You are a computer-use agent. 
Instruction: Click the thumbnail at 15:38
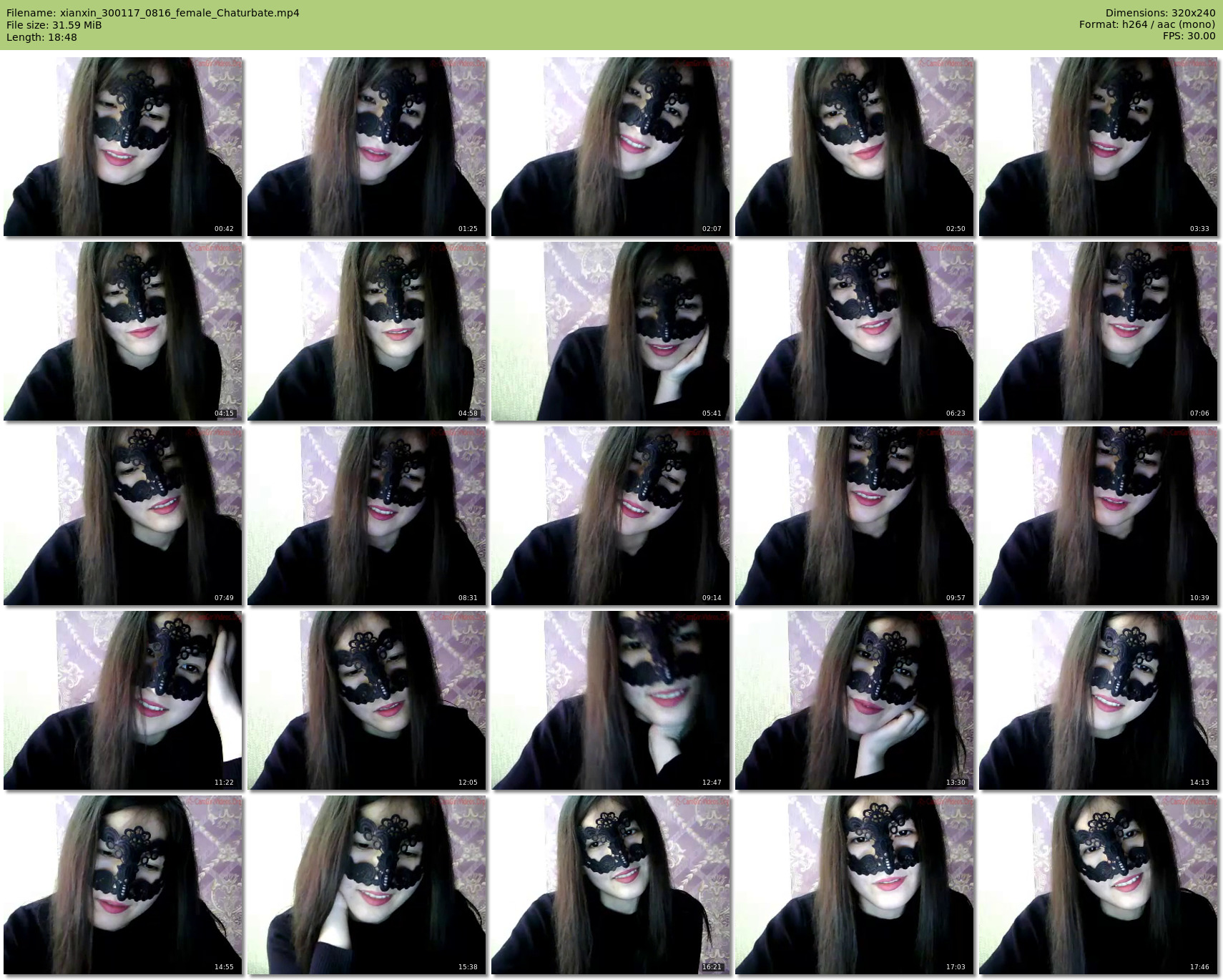(x=367, y=885)
